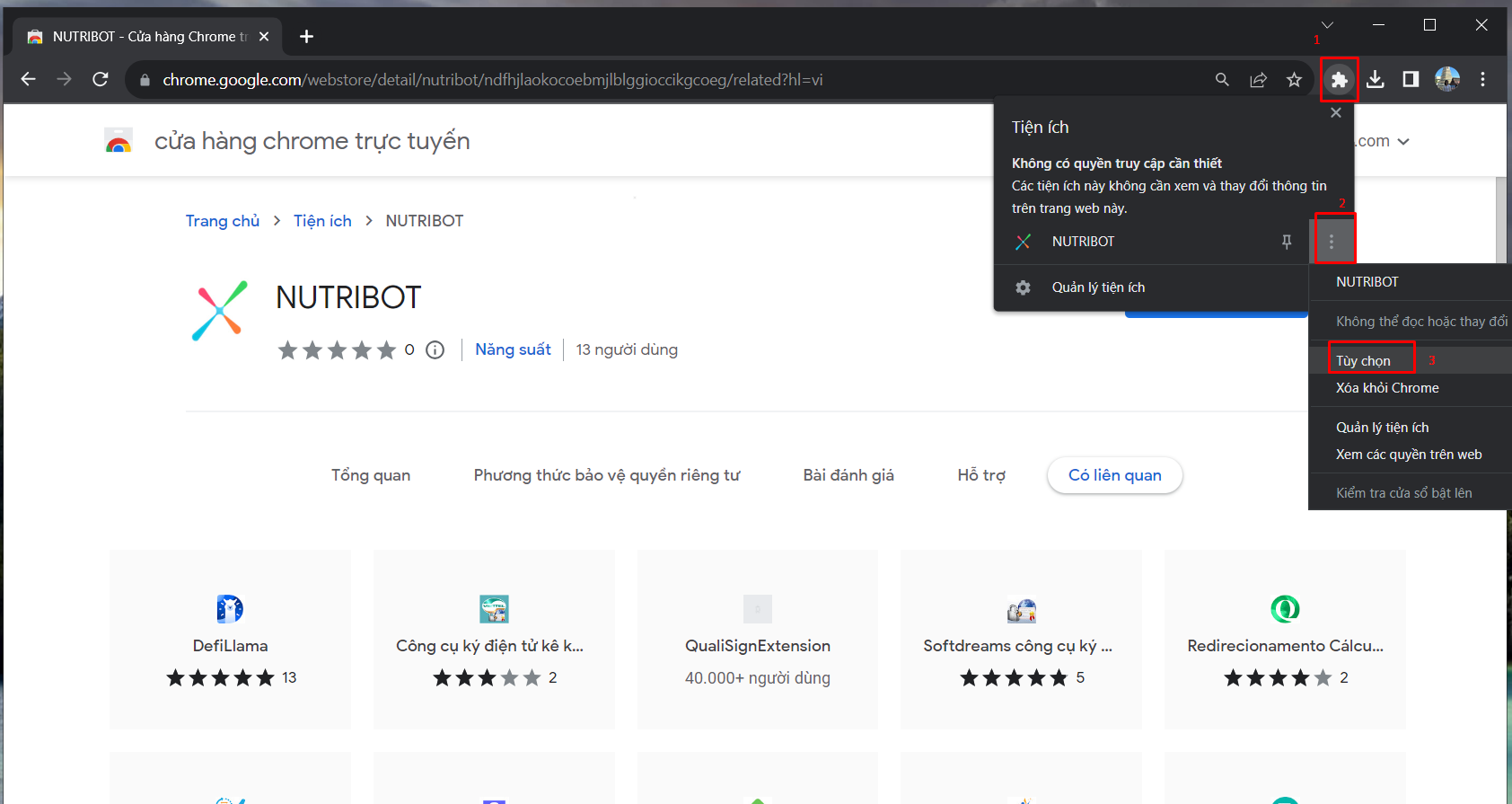The width and height of the screenshot is (1512, 804).
Task: Click the search magnifier in address bar
Action: 1222,80
